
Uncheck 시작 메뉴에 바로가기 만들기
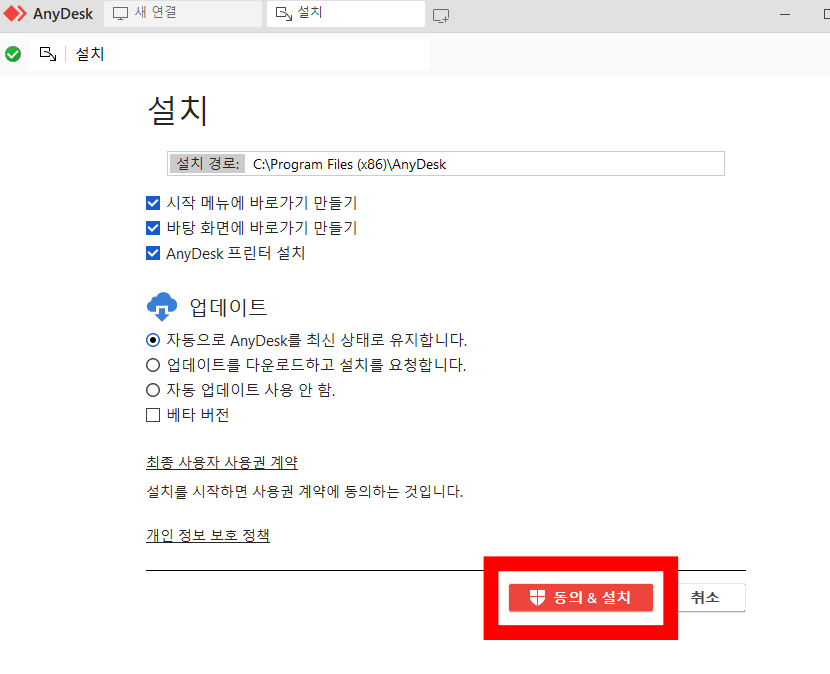click(153, 203)
